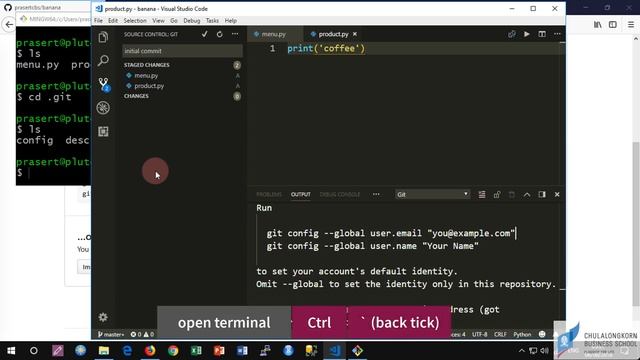Open the Go menu
This screenshot has width=640, height=360.
[174, 20]
